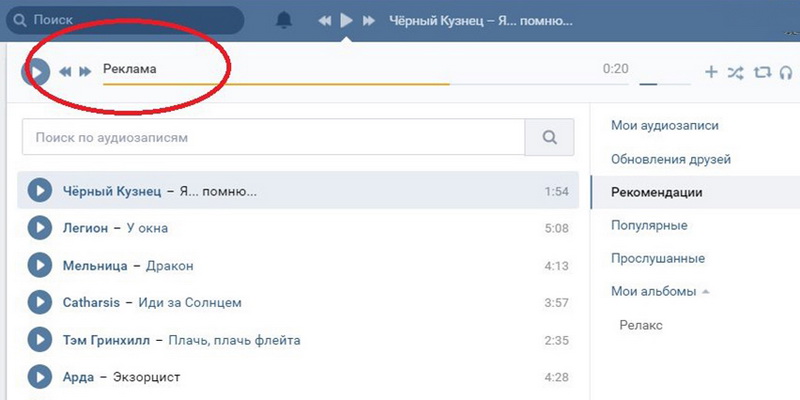Image resolution: width=800 pixels, height=400 pixels.
Task: Click duration 5:08 of У окна
Action: [x=556, y=229]
